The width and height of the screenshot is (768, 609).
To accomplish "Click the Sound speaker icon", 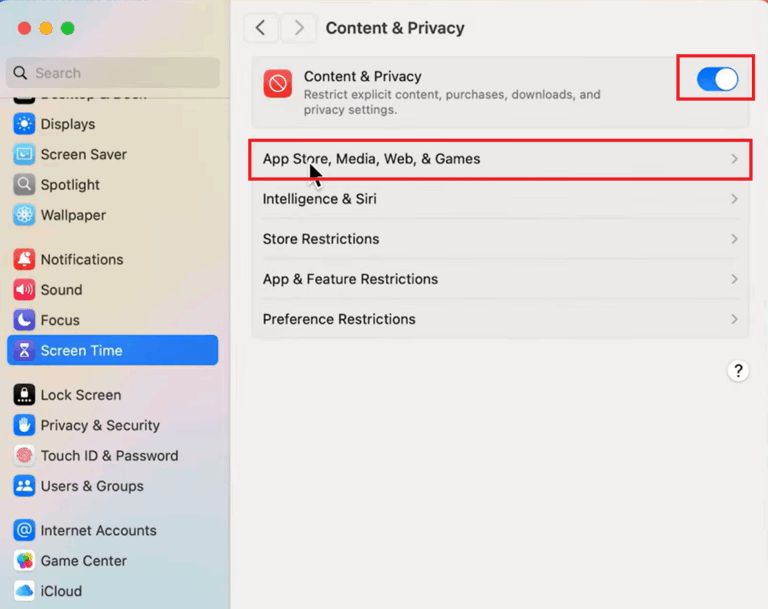I will click(x=24, y=290).
